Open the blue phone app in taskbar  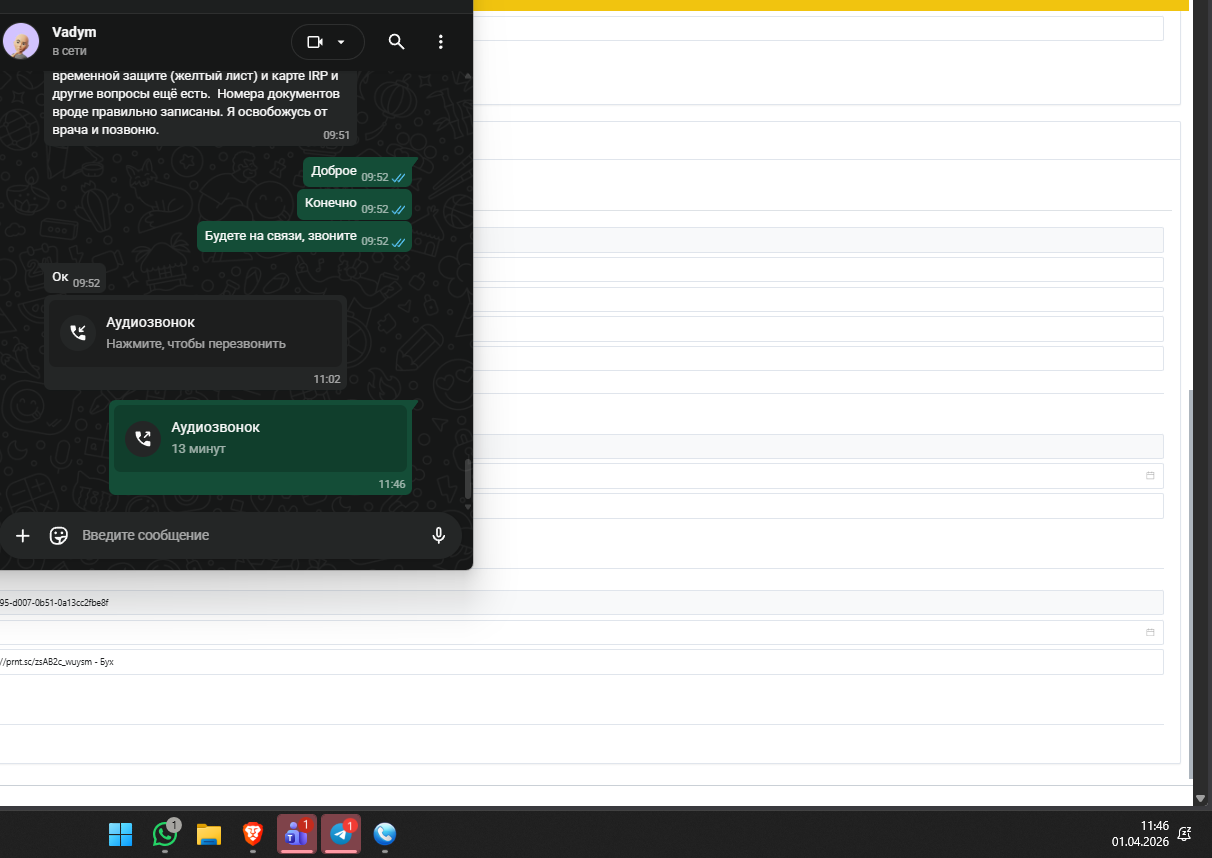[385, 834]
